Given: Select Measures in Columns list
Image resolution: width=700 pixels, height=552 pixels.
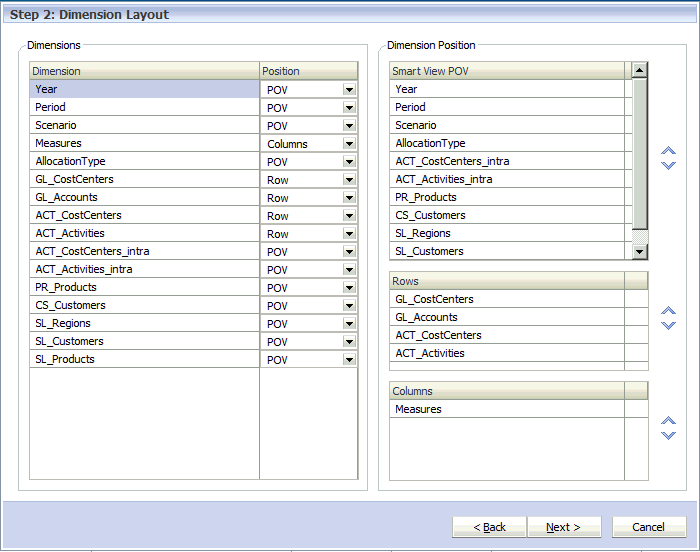Looking at the screenshot, I should [507, 409].
